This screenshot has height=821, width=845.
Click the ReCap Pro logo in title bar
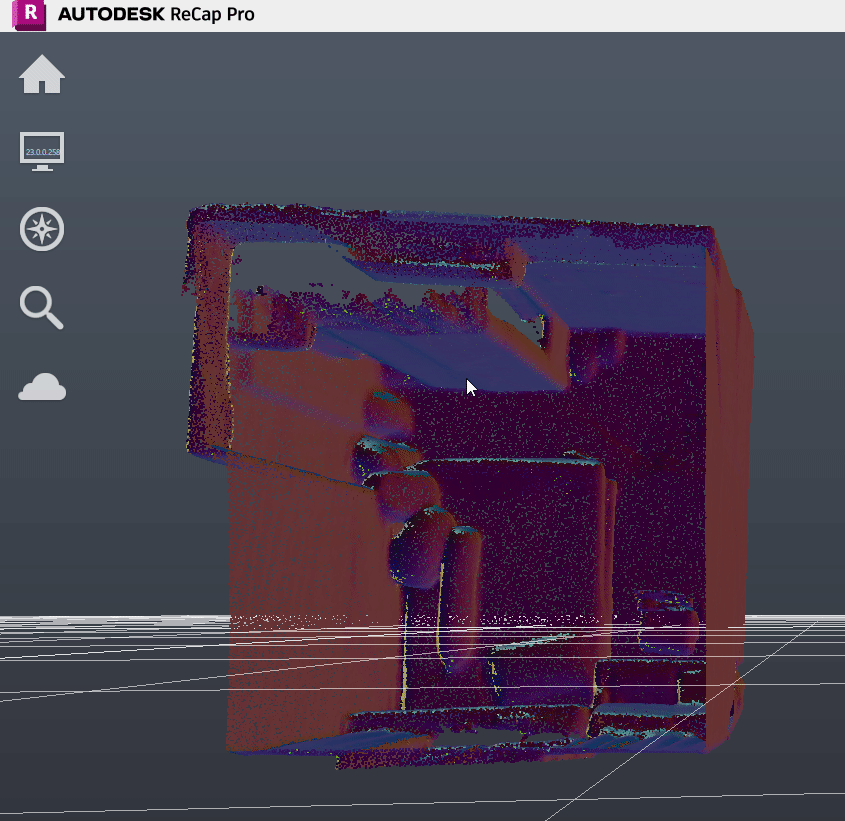click(30, 14)
